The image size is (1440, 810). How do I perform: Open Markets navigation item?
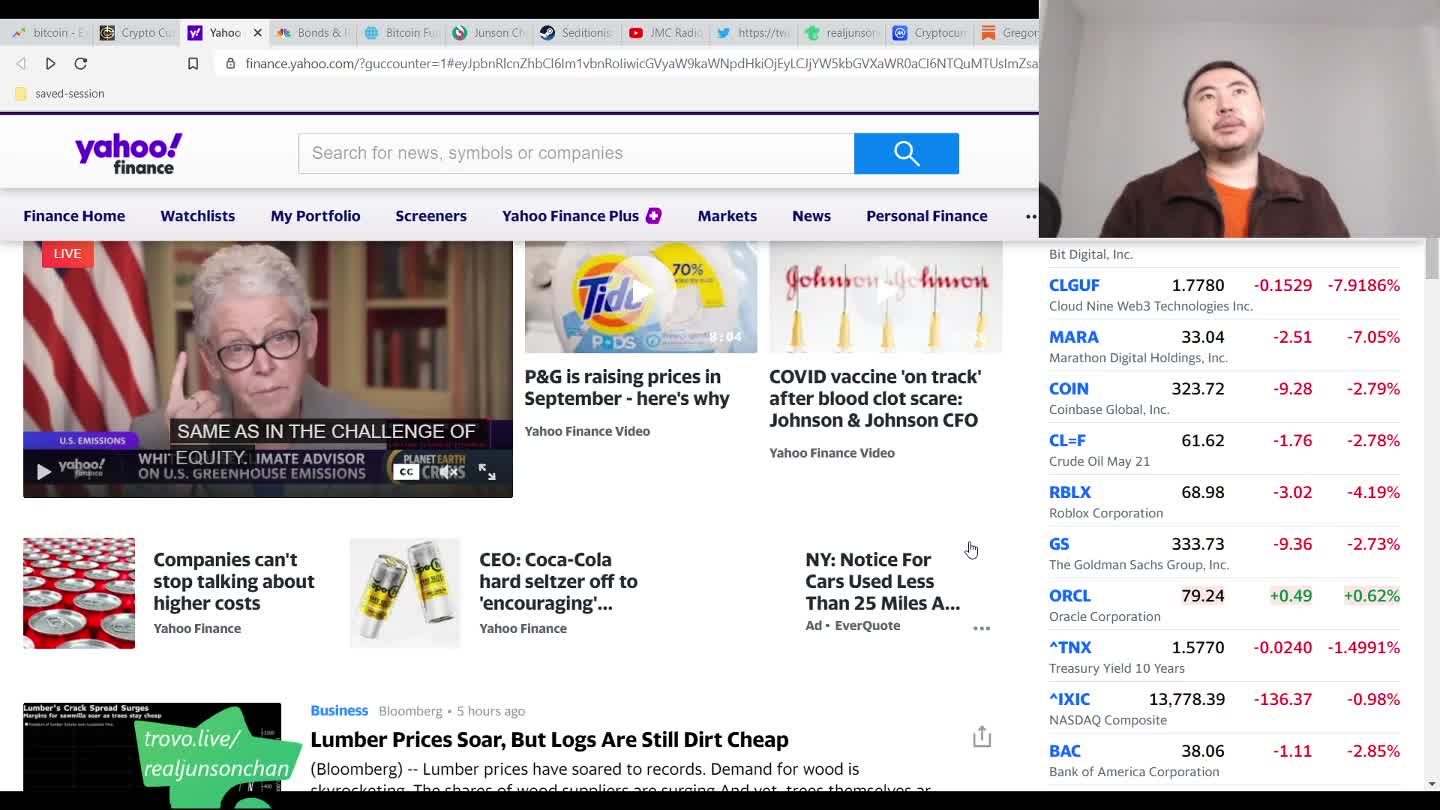click(727, 216)
